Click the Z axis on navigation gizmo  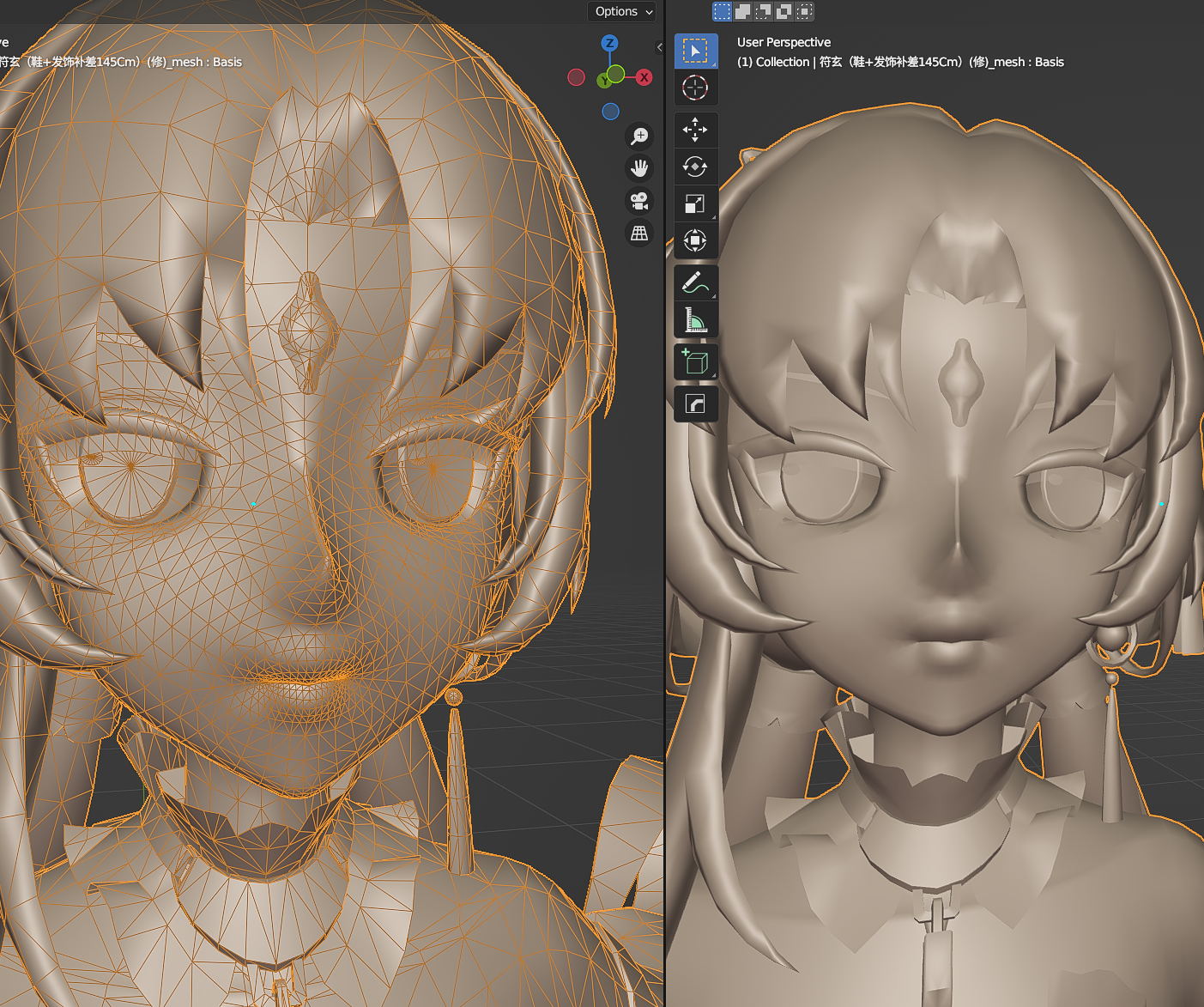pos(609,43)
